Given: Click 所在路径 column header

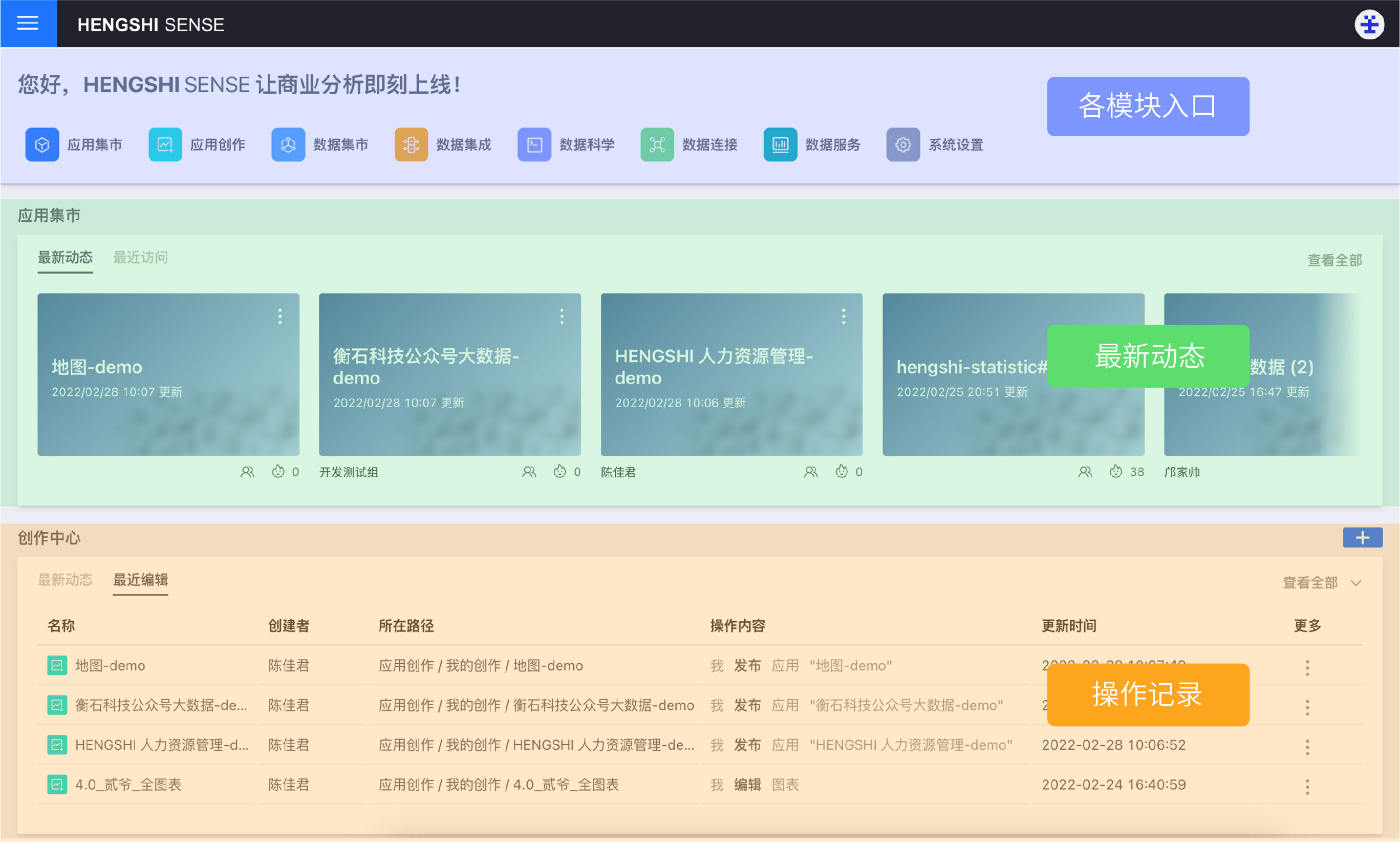Looking at the screenshot, I should click(406, 626).
